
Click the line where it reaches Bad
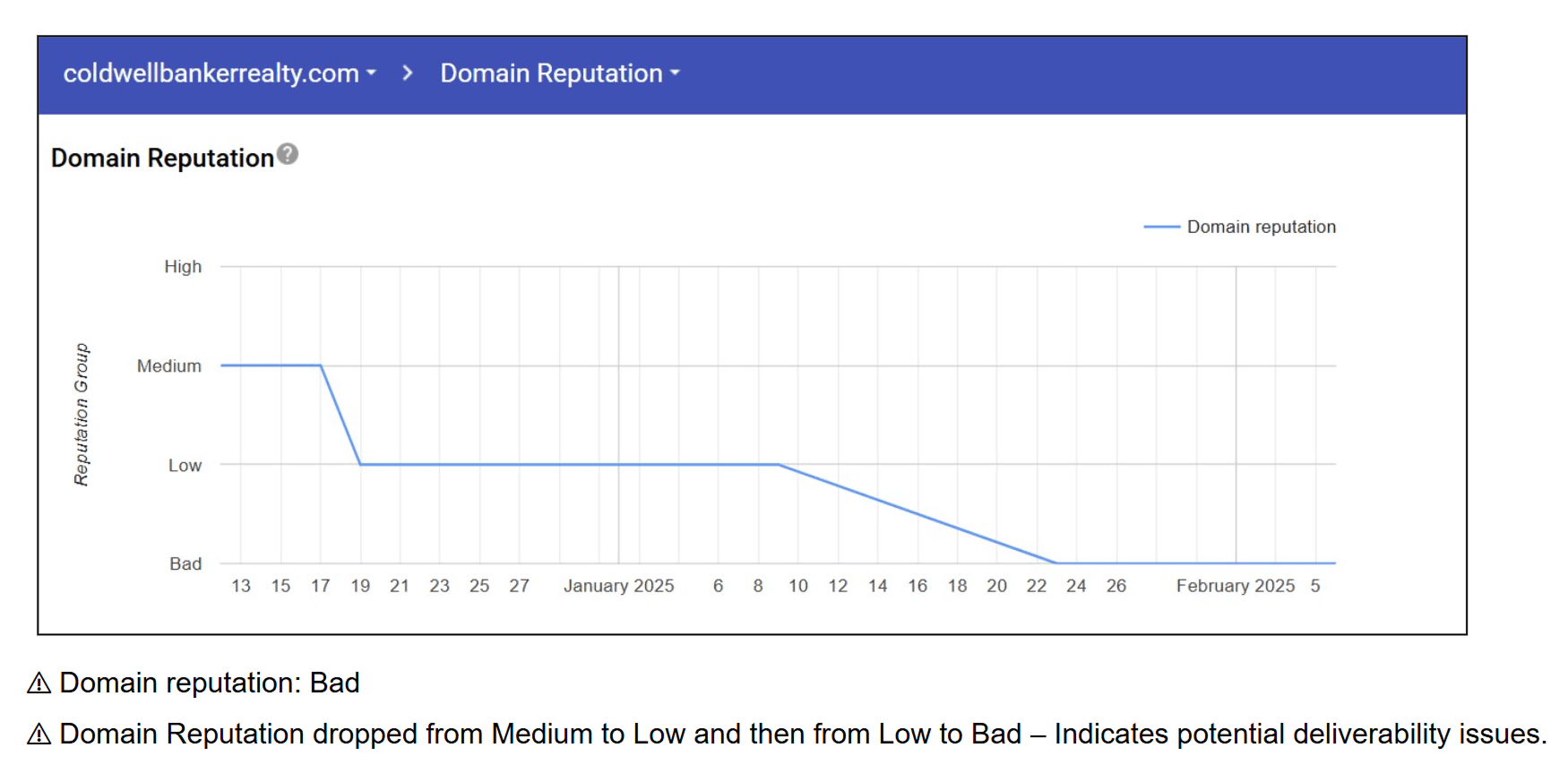tap(1165, 563)
